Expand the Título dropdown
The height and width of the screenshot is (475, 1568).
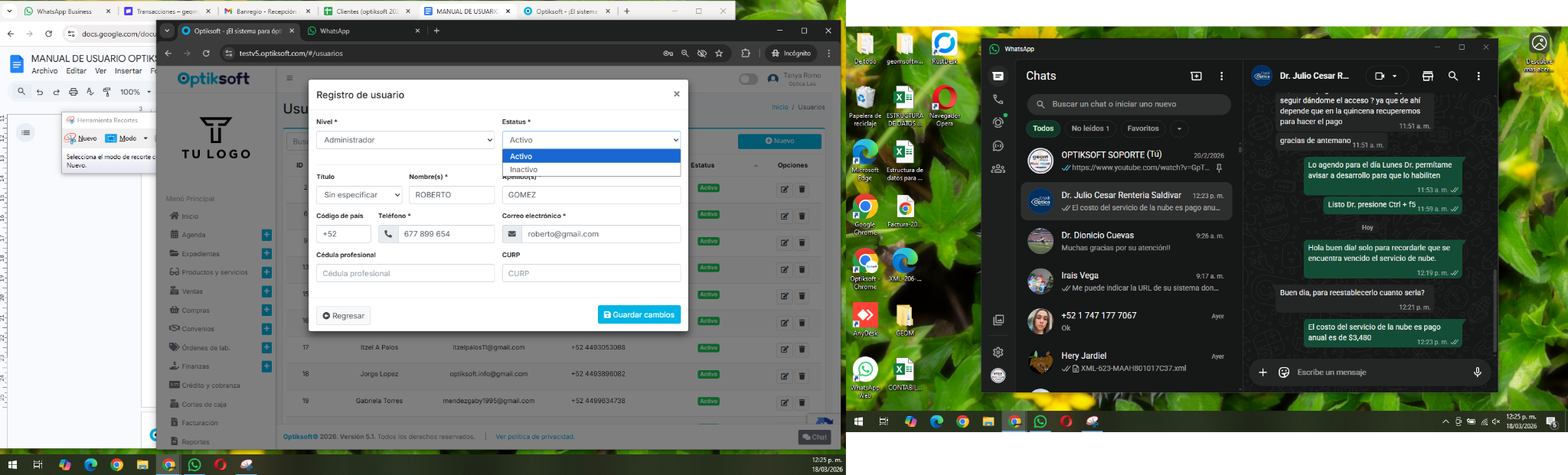coord(359,195)
